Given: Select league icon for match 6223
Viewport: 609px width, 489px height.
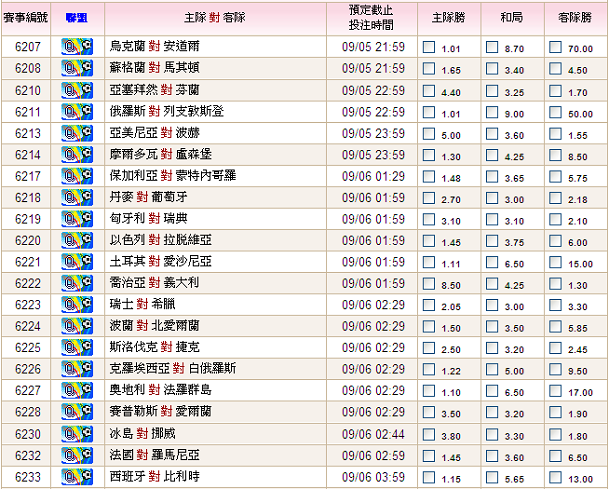Looking at the screenshot, I should [x=77, y=305].
